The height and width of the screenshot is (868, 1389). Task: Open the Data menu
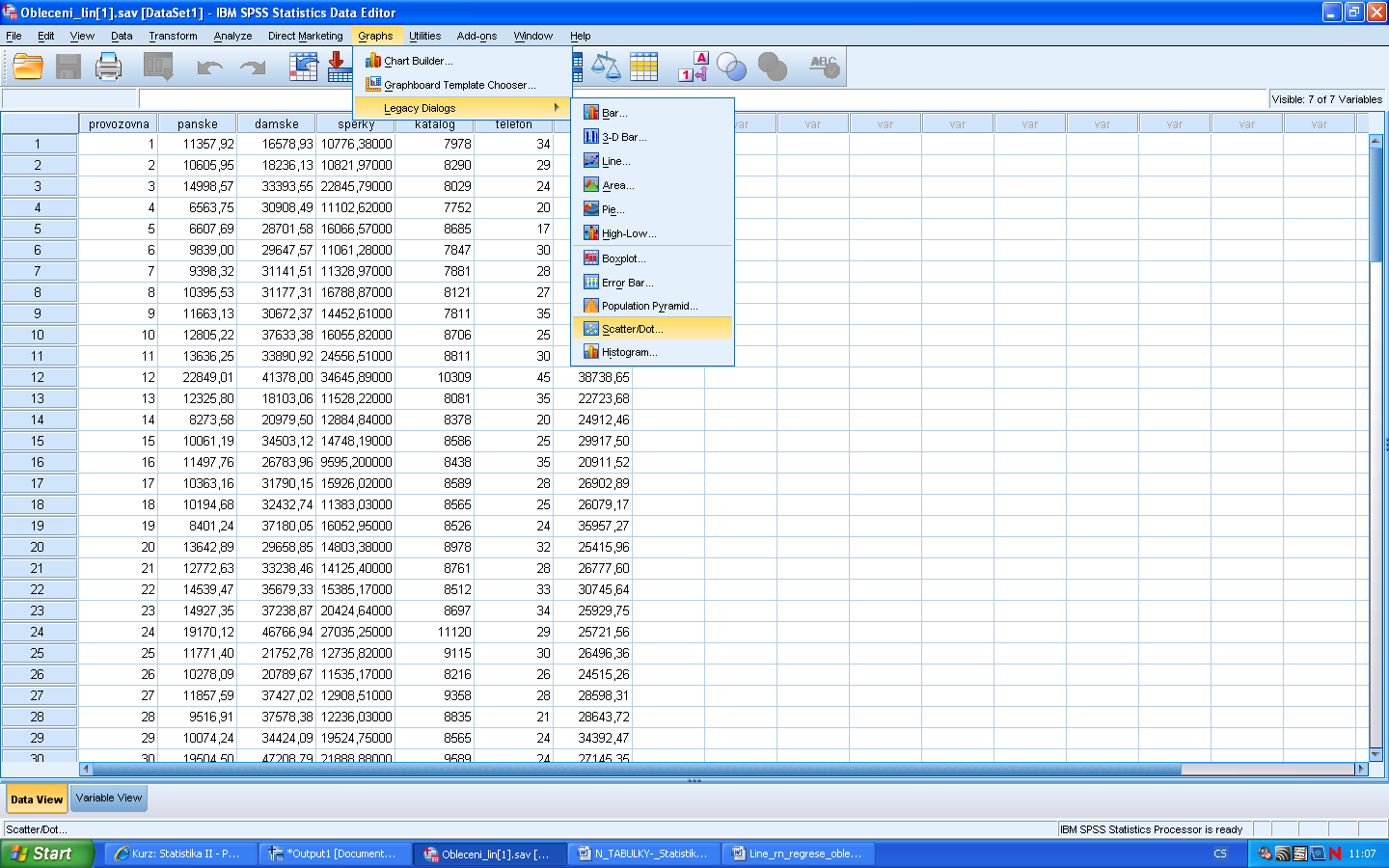[122, 36]
